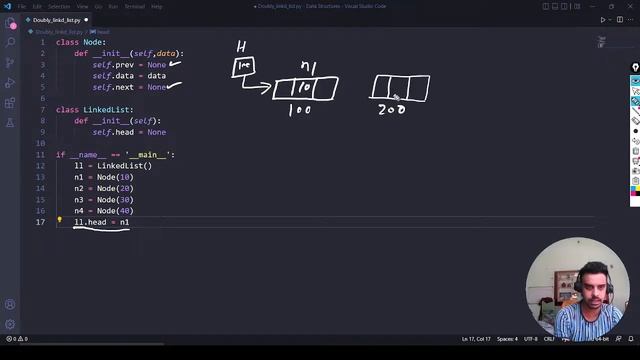Click the feedback icon in the status bar
Viewport: 640px width, 360px height.
pyautogui.click(x=618, y=339)
